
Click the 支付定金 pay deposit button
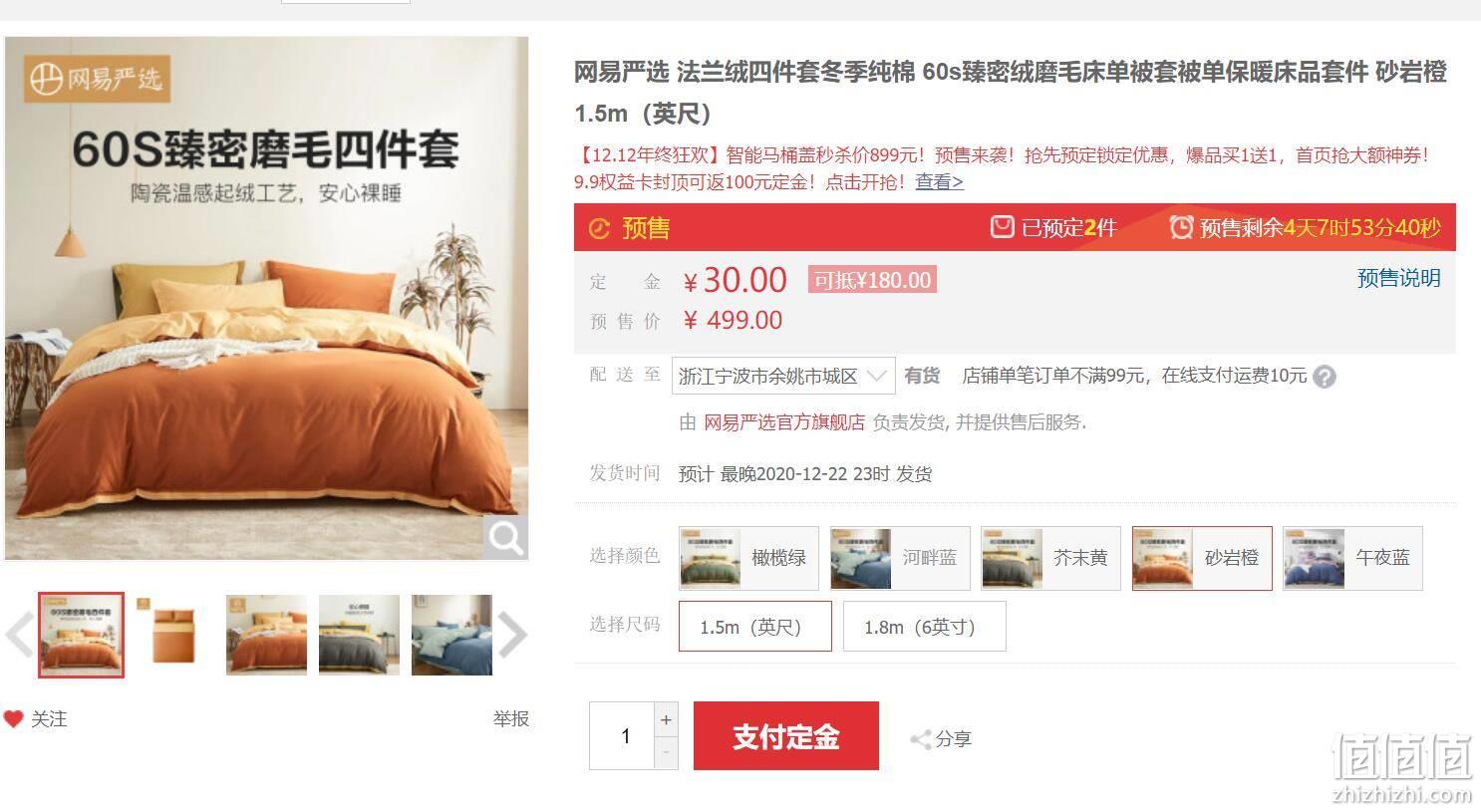(x=786, y=736)
